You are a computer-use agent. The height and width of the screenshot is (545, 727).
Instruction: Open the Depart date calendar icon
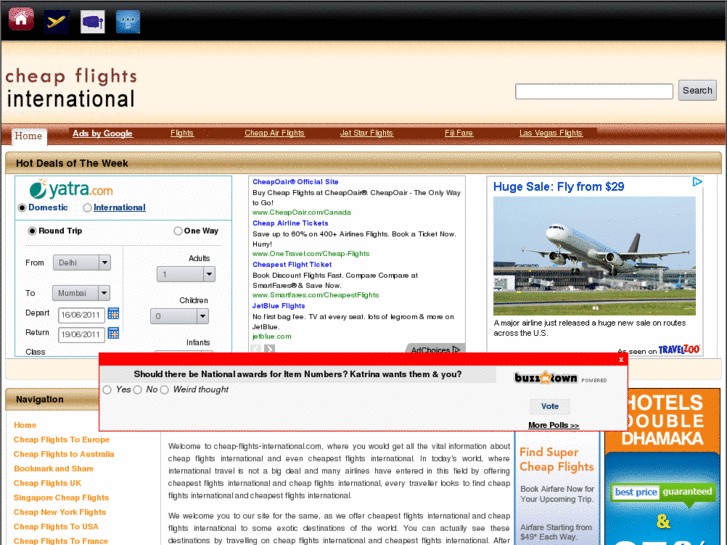[113, 314]
